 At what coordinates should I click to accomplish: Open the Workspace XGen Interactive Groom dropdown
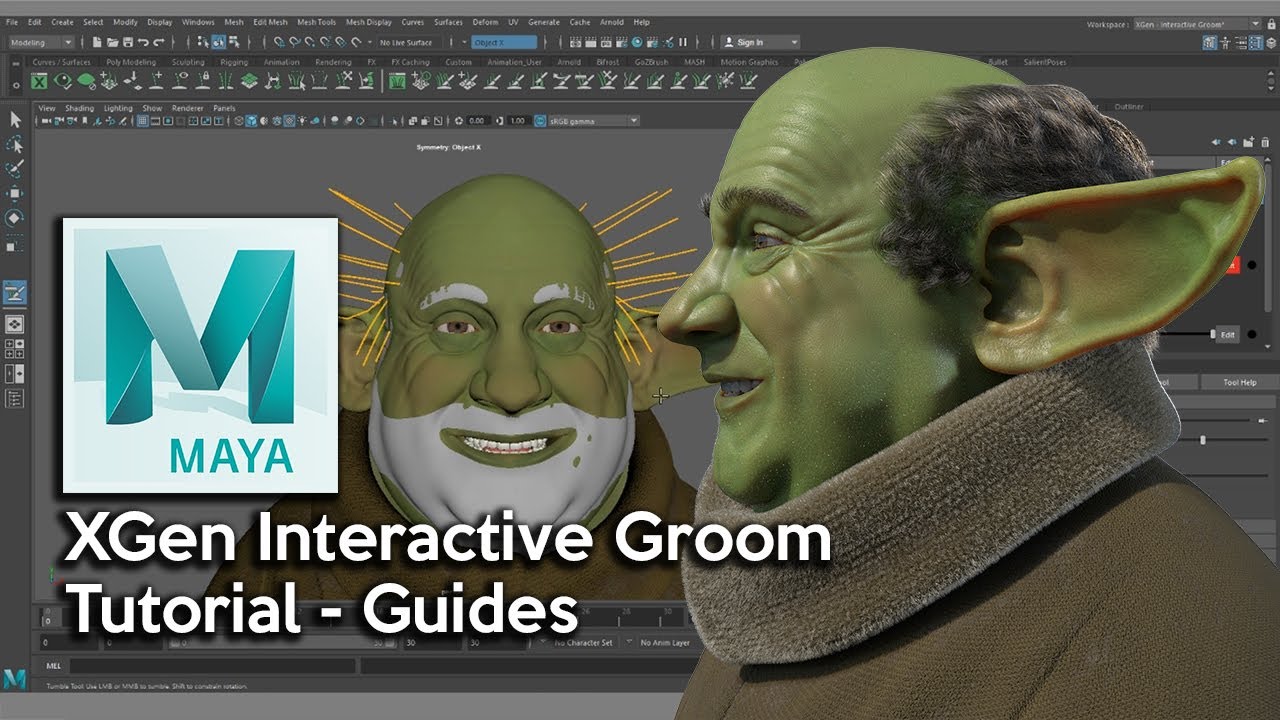point(1197,23)
